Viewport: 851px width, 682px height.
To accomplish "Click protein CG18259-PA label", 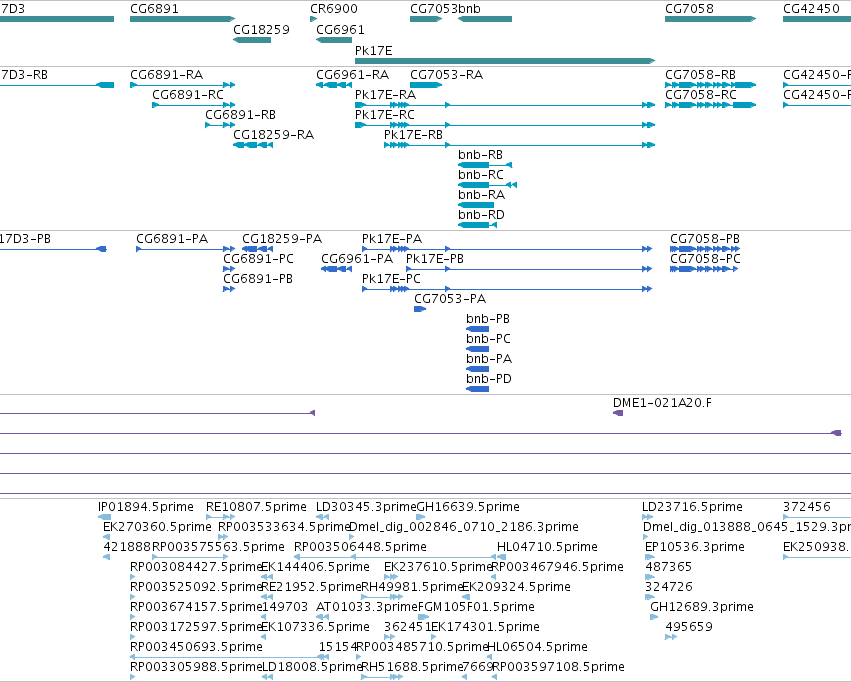I will pos(282,239).
